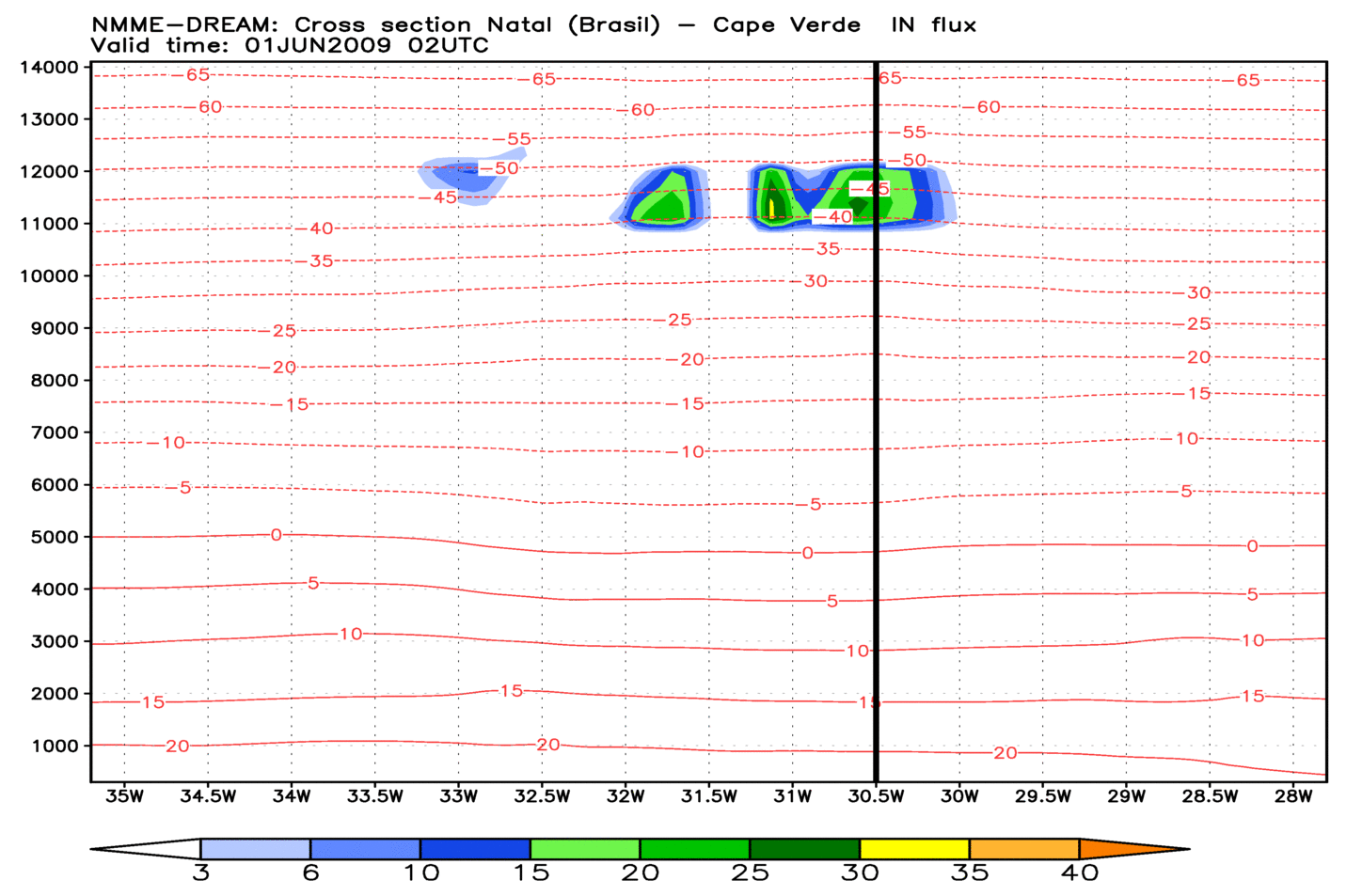Click the dark blue 10–15 colorbar segment
This screenshot has height=896, width=1346.
coord(475,849)
